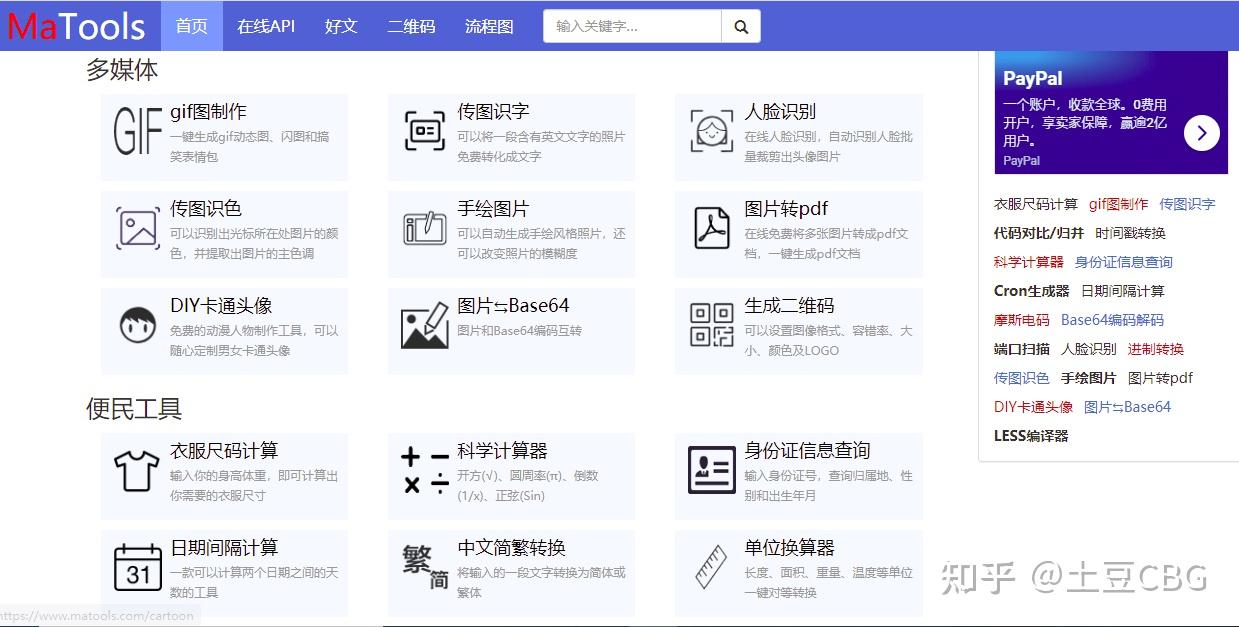Click the 手绘图片 drawing tablet icon
The height and width of the screenshot is (627, 1239).
coord(425,228)
